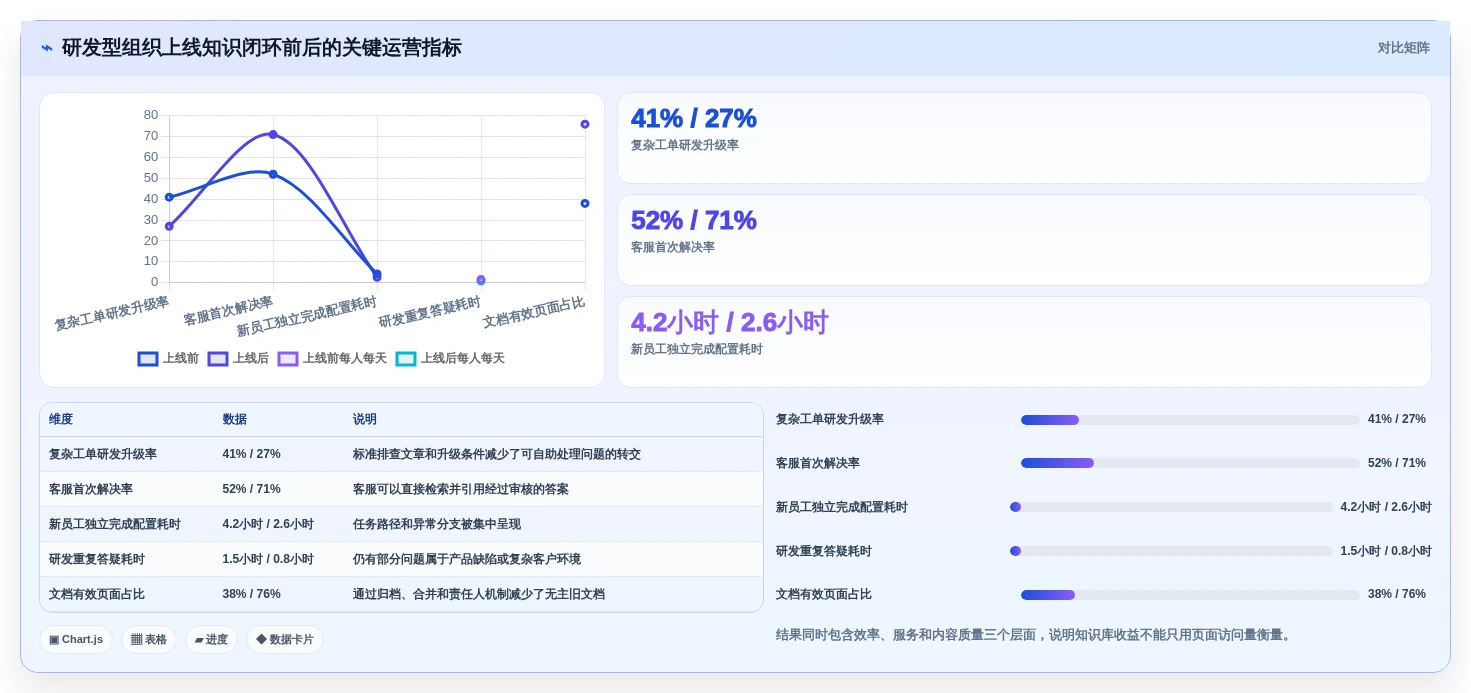Click table cell 研发重复答疑耗时
The height and width of the screenshot is (693, 1471).
pos(97,559)
